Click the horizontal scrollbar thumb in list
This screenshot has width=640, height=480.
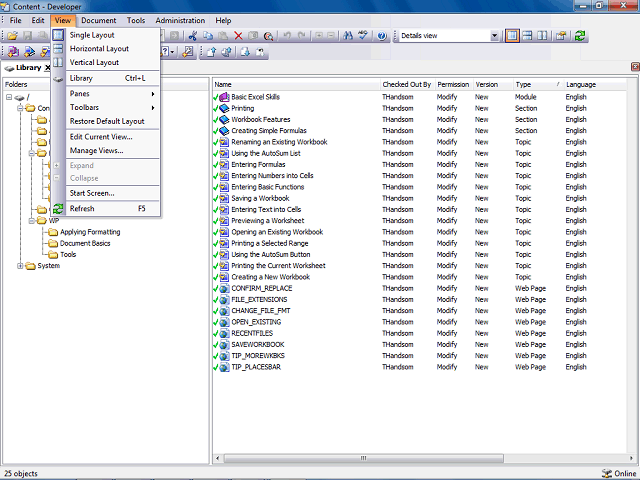tap(363, 458)
